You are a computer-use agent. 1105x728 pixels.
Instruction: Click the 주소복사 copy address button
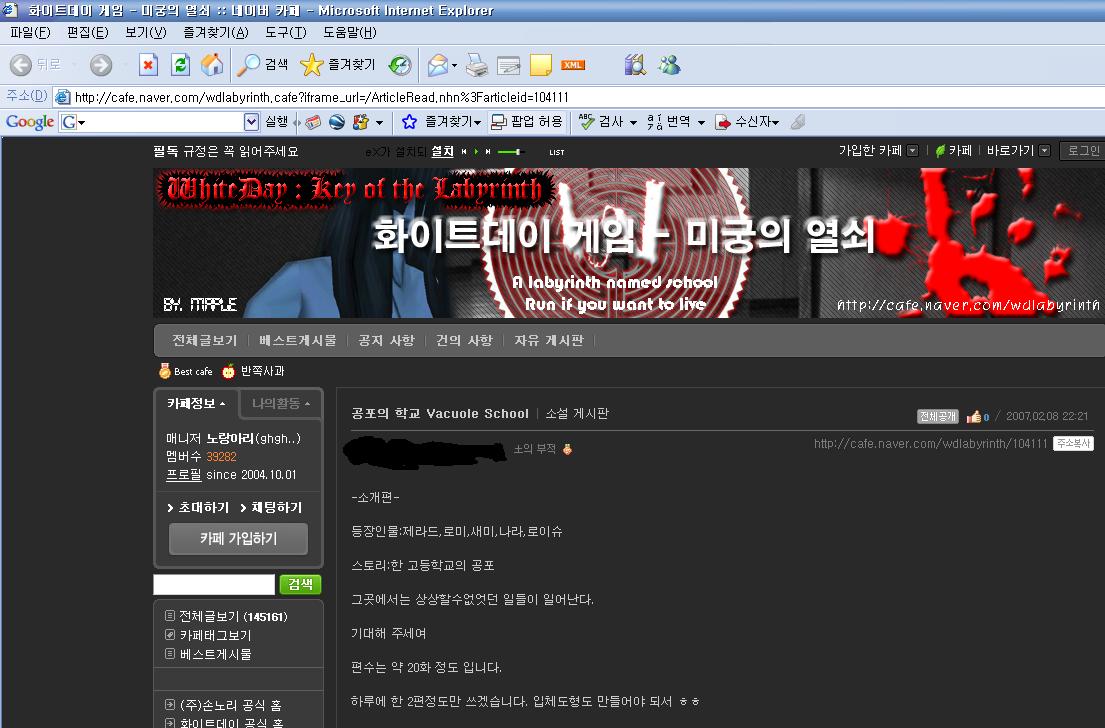click(x=1073, y=443)
